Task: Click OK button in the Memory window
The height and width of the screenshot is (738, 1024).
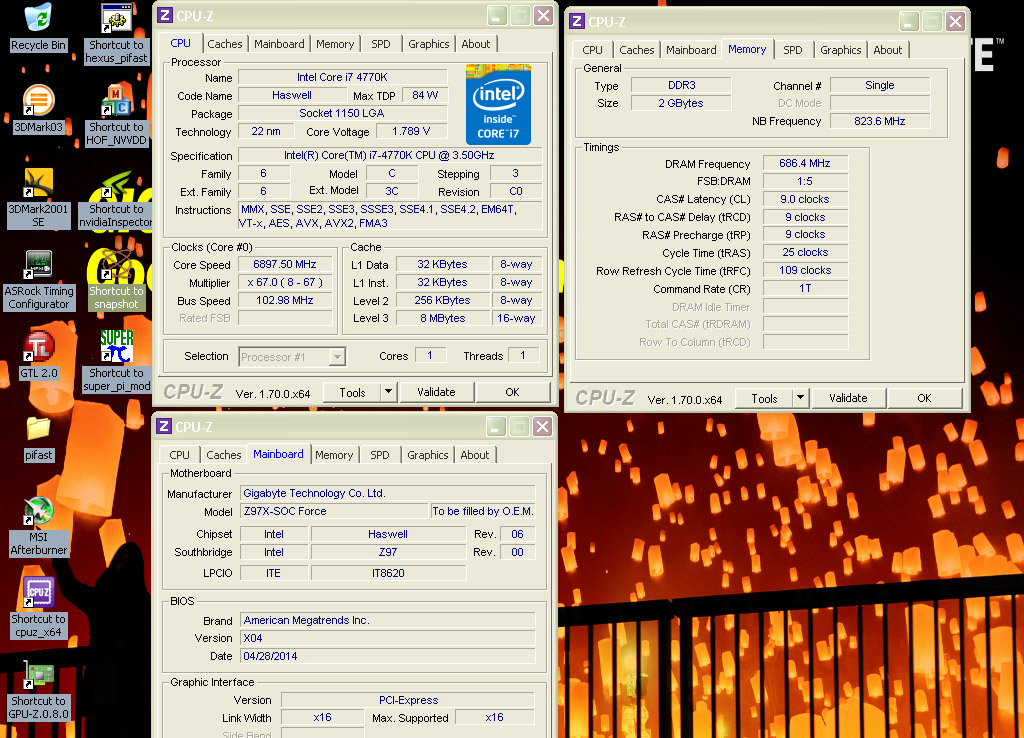Action: [924, 398]
